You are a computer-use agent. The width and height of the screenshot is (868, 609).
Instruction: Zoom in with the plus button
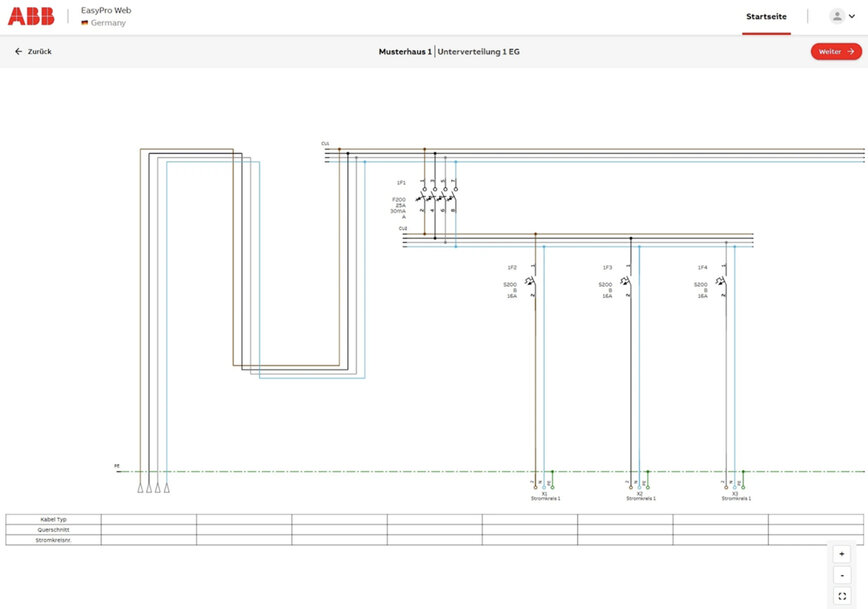coord(842,554)
